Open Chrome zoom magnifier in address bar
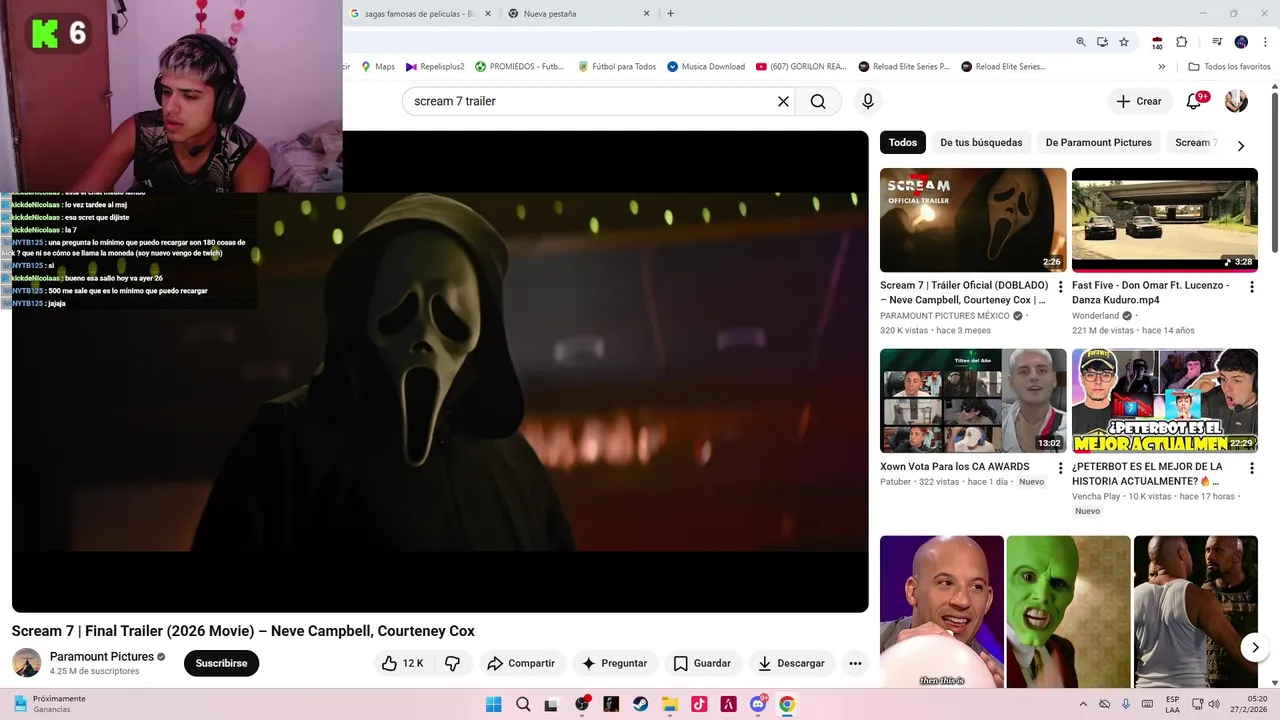Image resolution: width=1280 pixels, height=720 pixels. [x=1081, y=42]
